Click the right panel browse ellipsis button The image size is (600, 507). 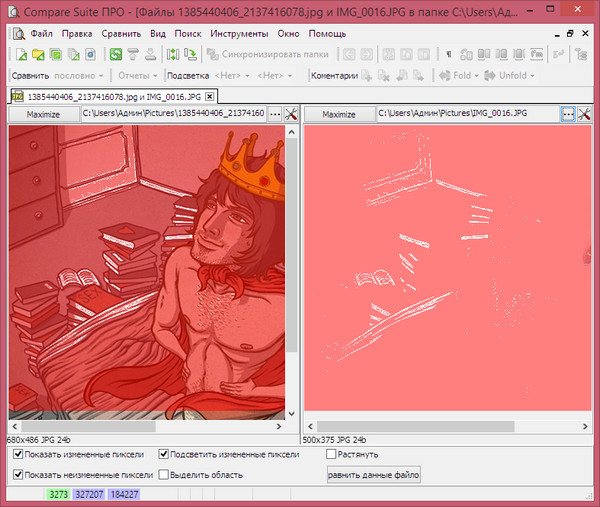[567, 115]
